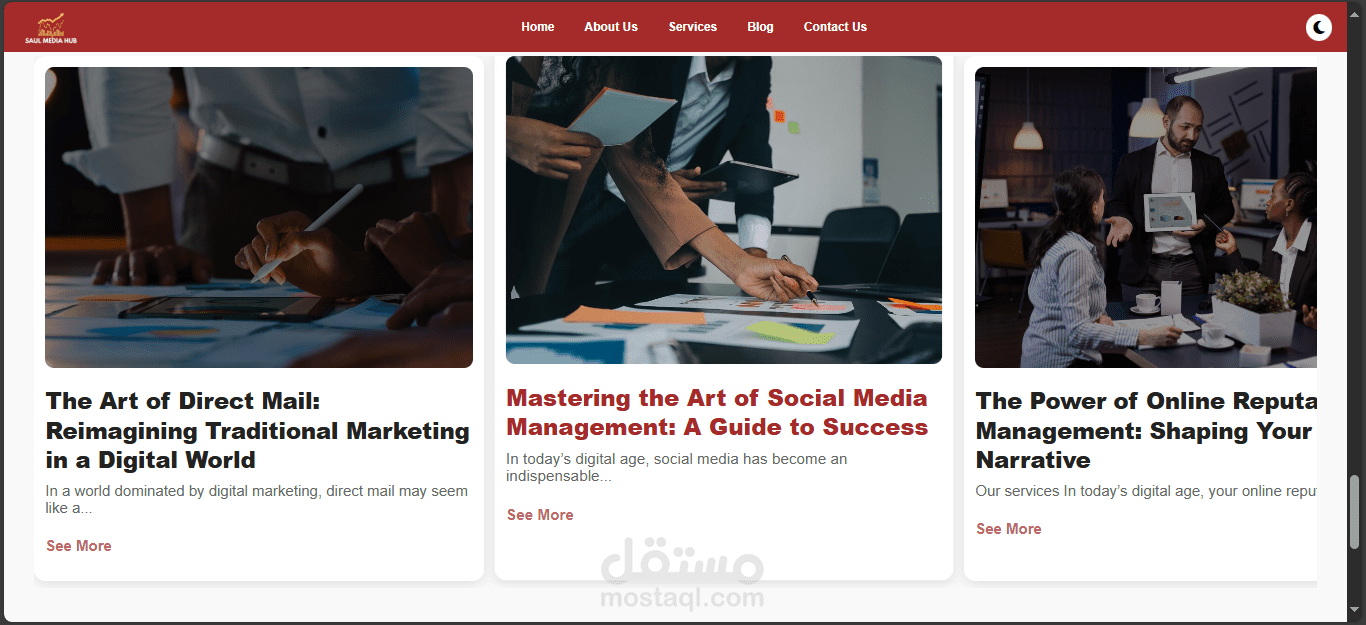The image size is (1366, 625).
Task: Click the scrollbar down arrow
Action: 1356,609
